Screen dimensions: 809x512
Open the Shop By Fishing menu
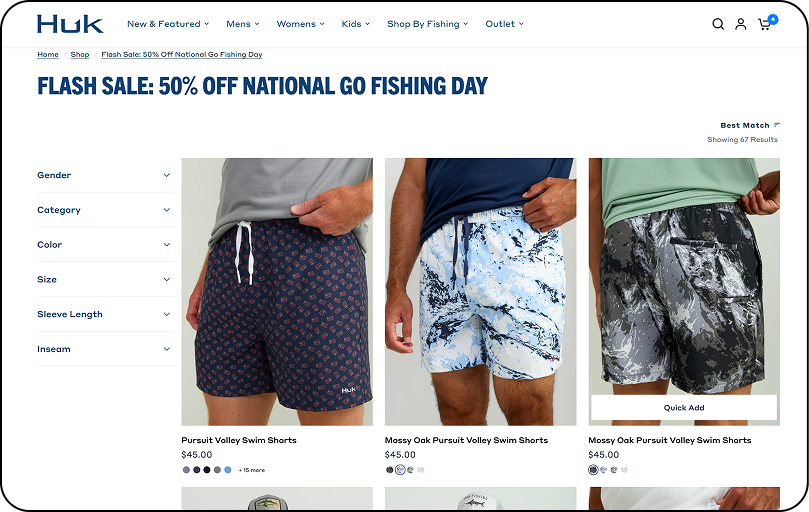click(427, 24)
